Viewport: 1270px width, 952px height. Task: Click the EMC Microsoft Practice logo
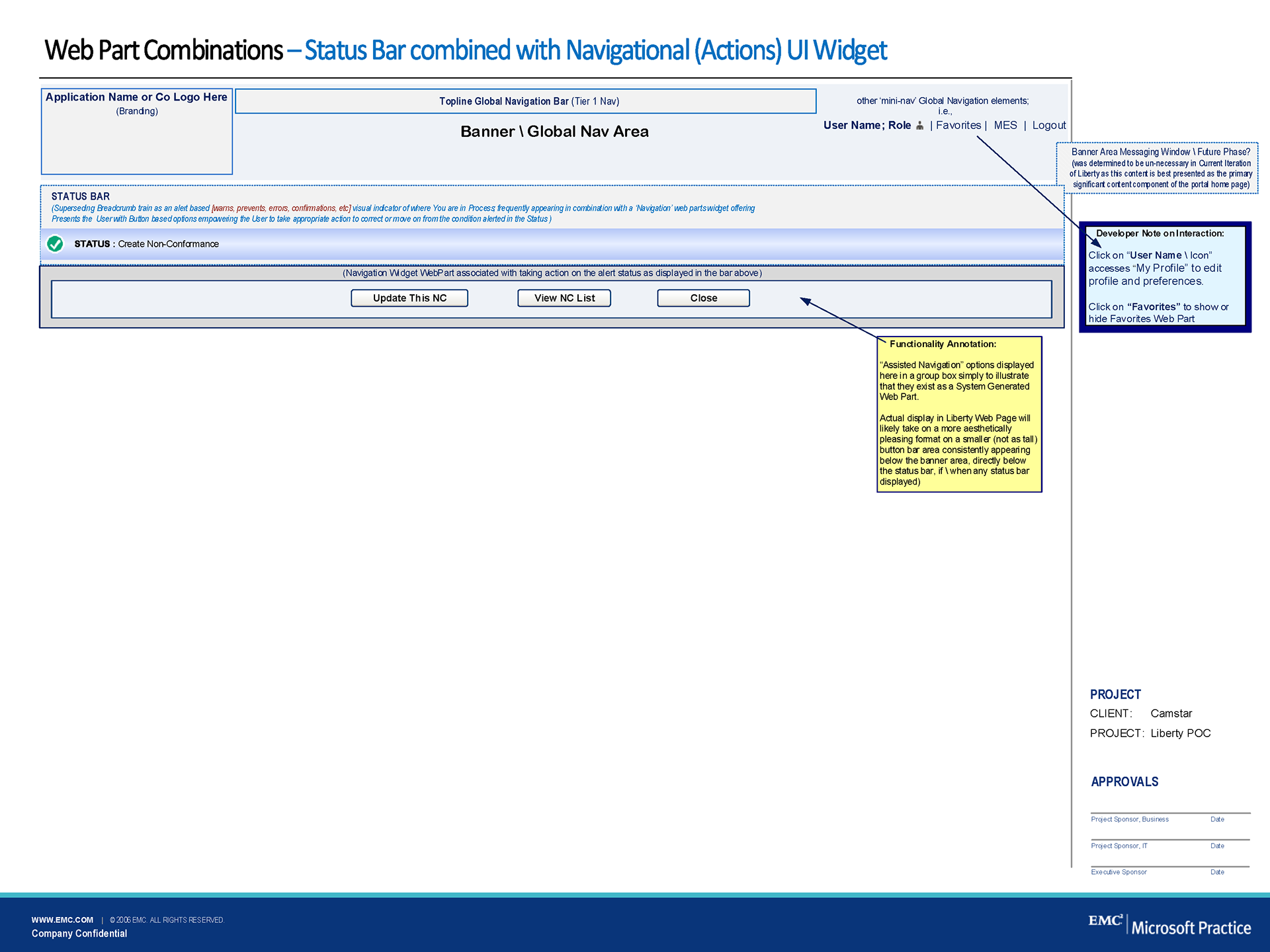(1169, 925)
